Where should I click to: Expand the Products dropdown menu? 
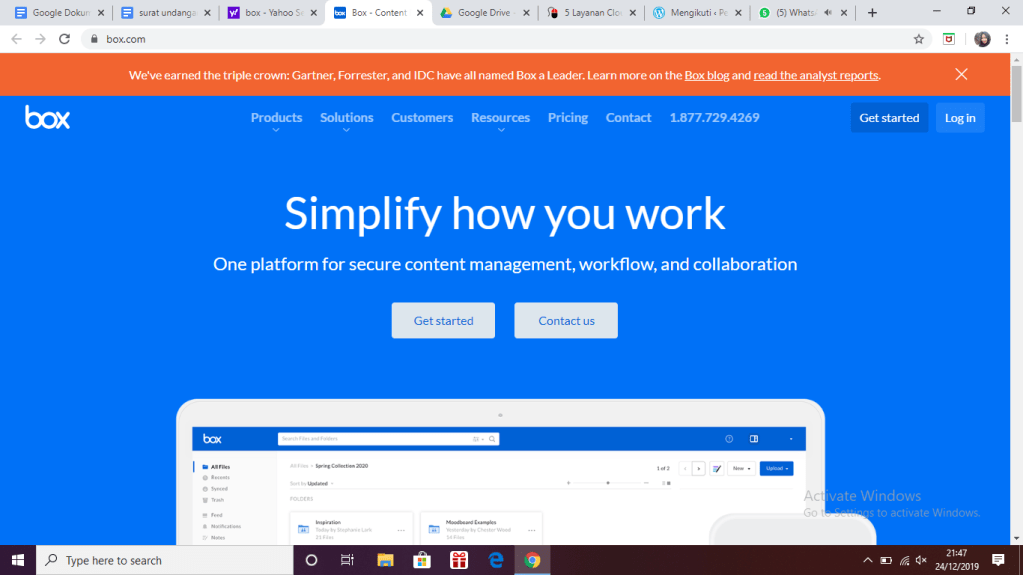[276, 118]
